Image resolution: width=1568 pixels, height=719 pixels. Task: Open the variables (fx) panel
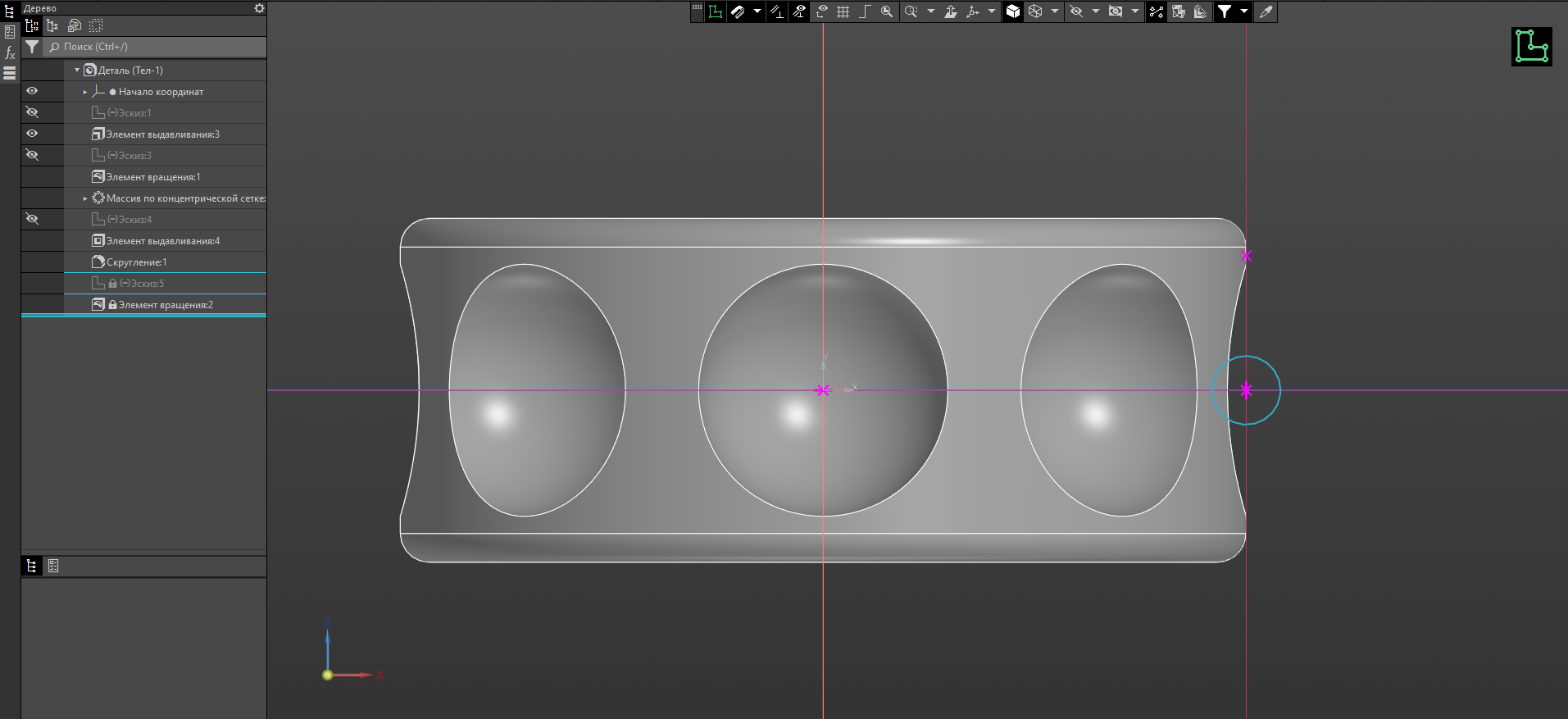[10, 53]
